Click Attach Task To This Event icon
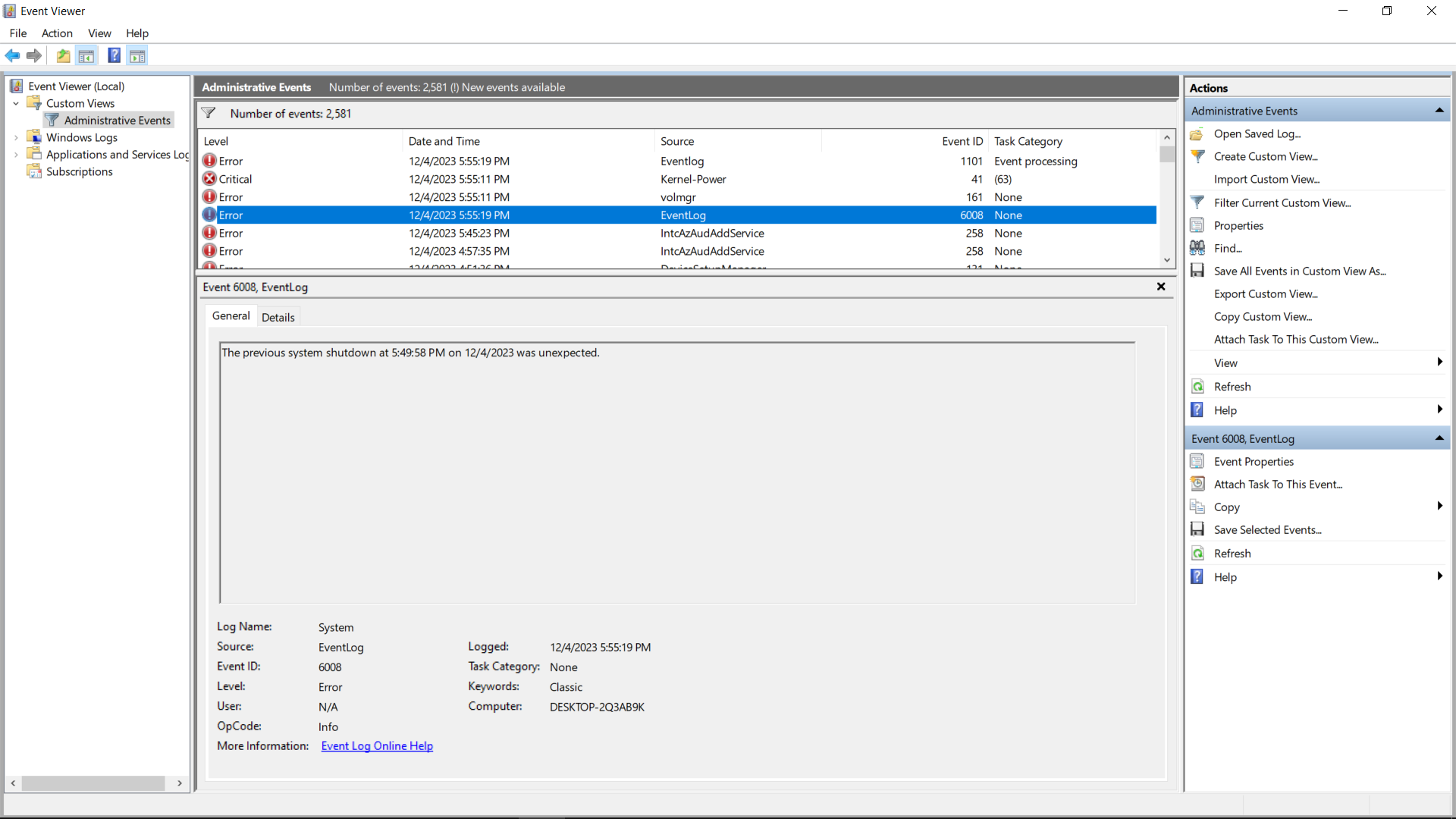 coord(1197,484)
